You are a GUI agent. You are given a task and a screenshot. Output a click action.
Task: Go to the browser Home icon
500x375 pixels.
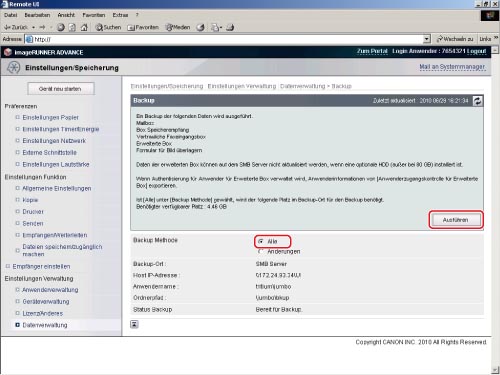coord(84,27)
